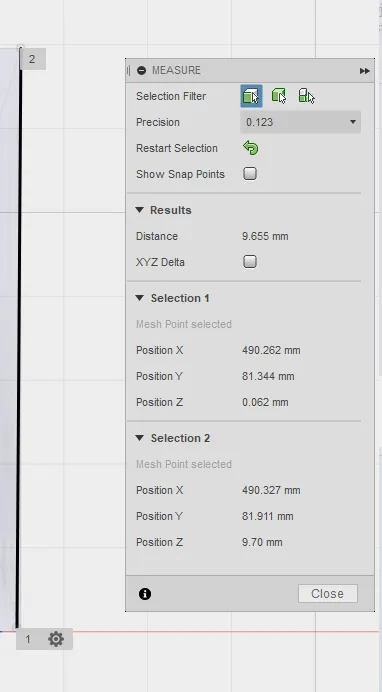Click Selection 1 Position X value 490.262 mm
Viewport: 382px width, 692px height.
[x=271, y=350]
